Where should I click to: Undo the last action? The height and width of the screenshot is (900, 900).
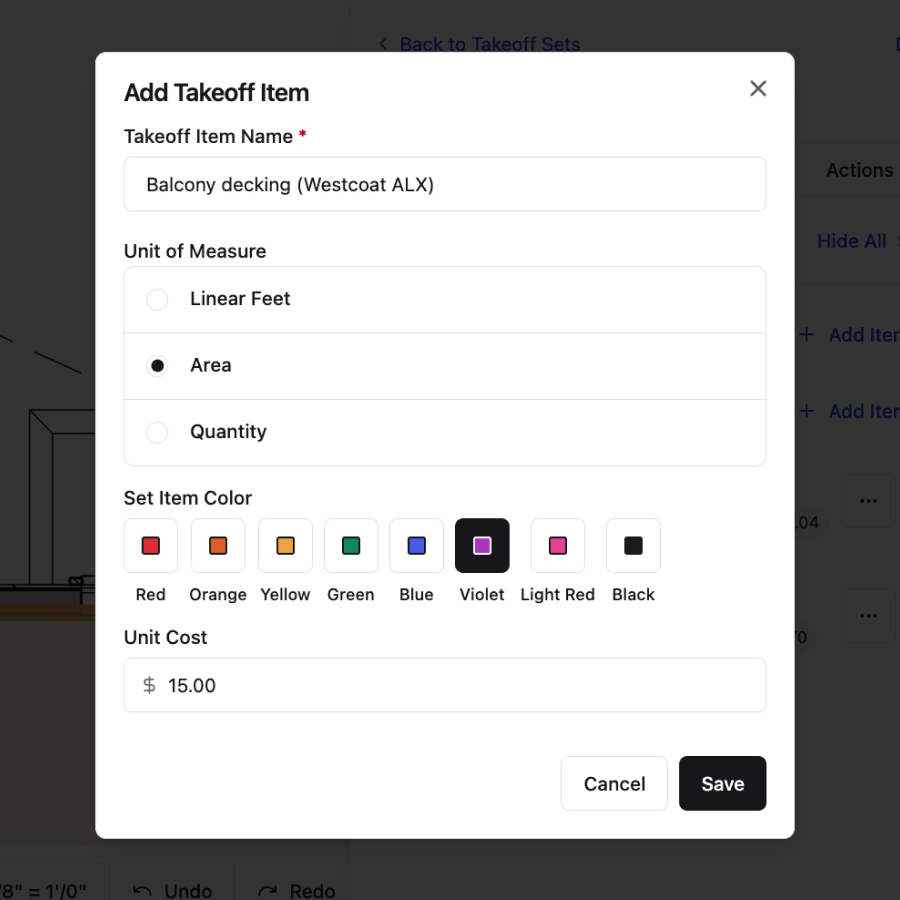click(x=175, y=890)
